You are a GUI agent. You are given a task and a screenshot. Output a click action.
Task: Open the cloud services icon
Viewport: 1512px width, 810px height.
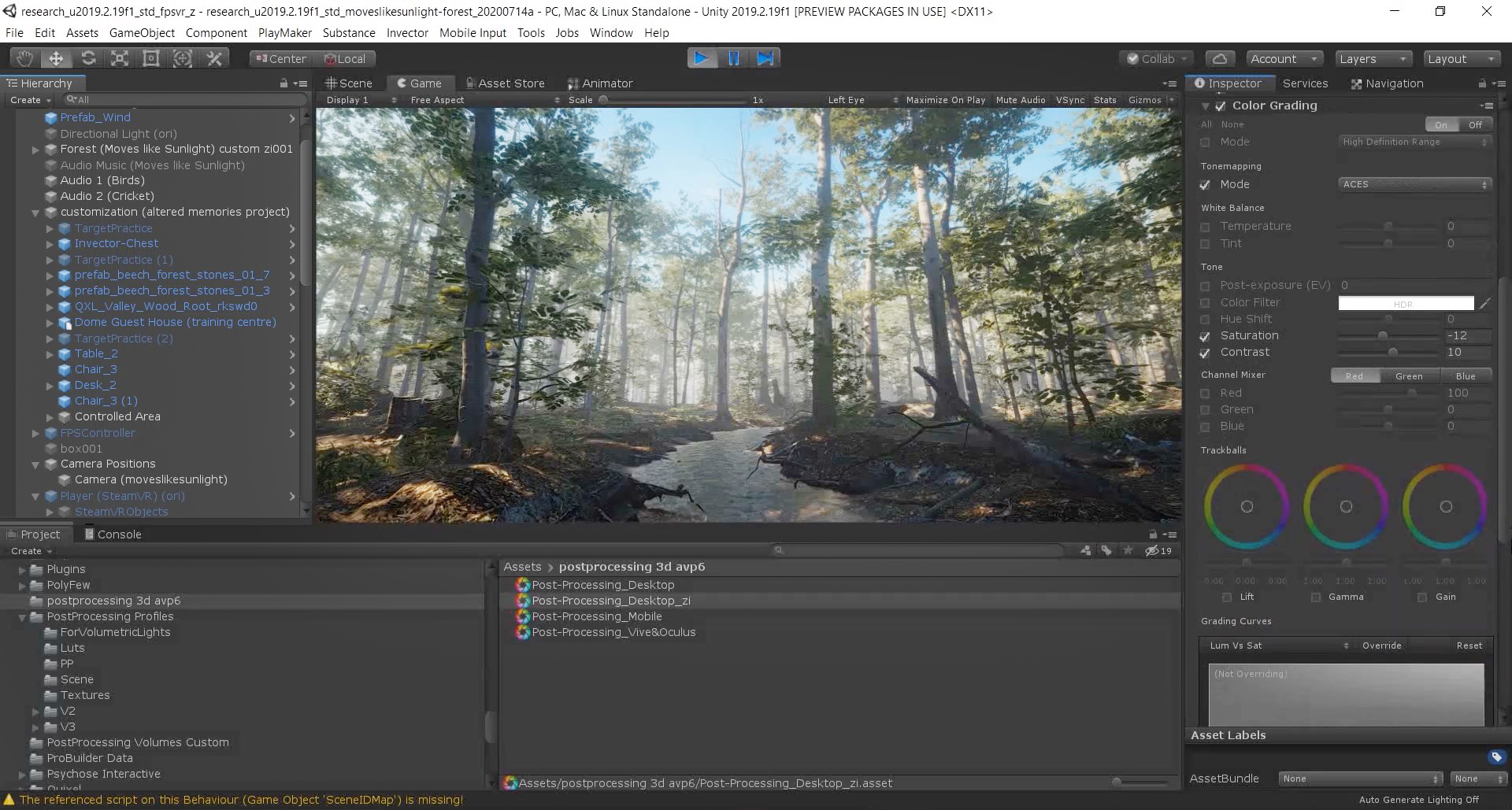tap(1219, 59)
